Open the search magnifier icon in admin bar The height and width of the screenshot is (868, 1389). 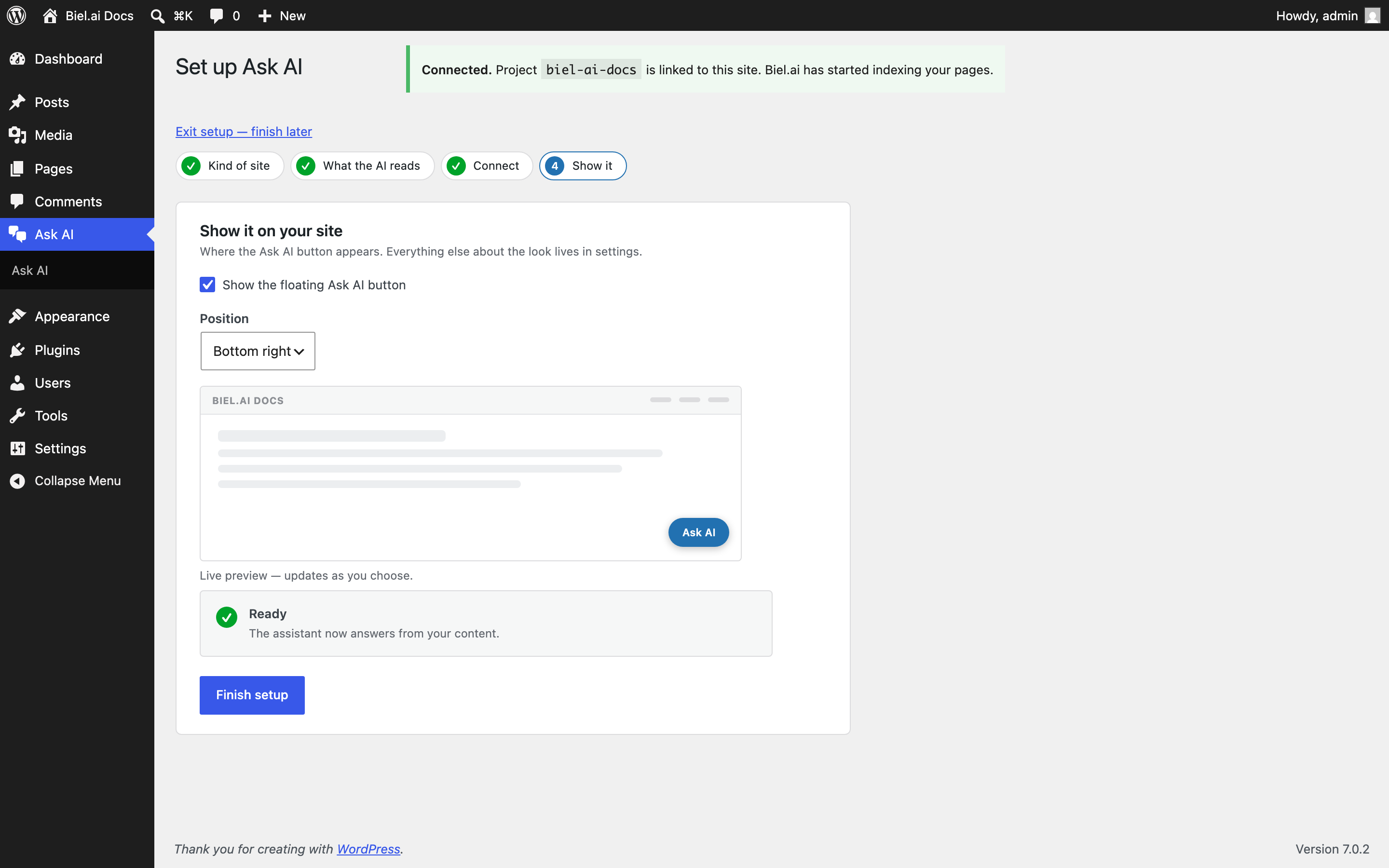point(157,16)
